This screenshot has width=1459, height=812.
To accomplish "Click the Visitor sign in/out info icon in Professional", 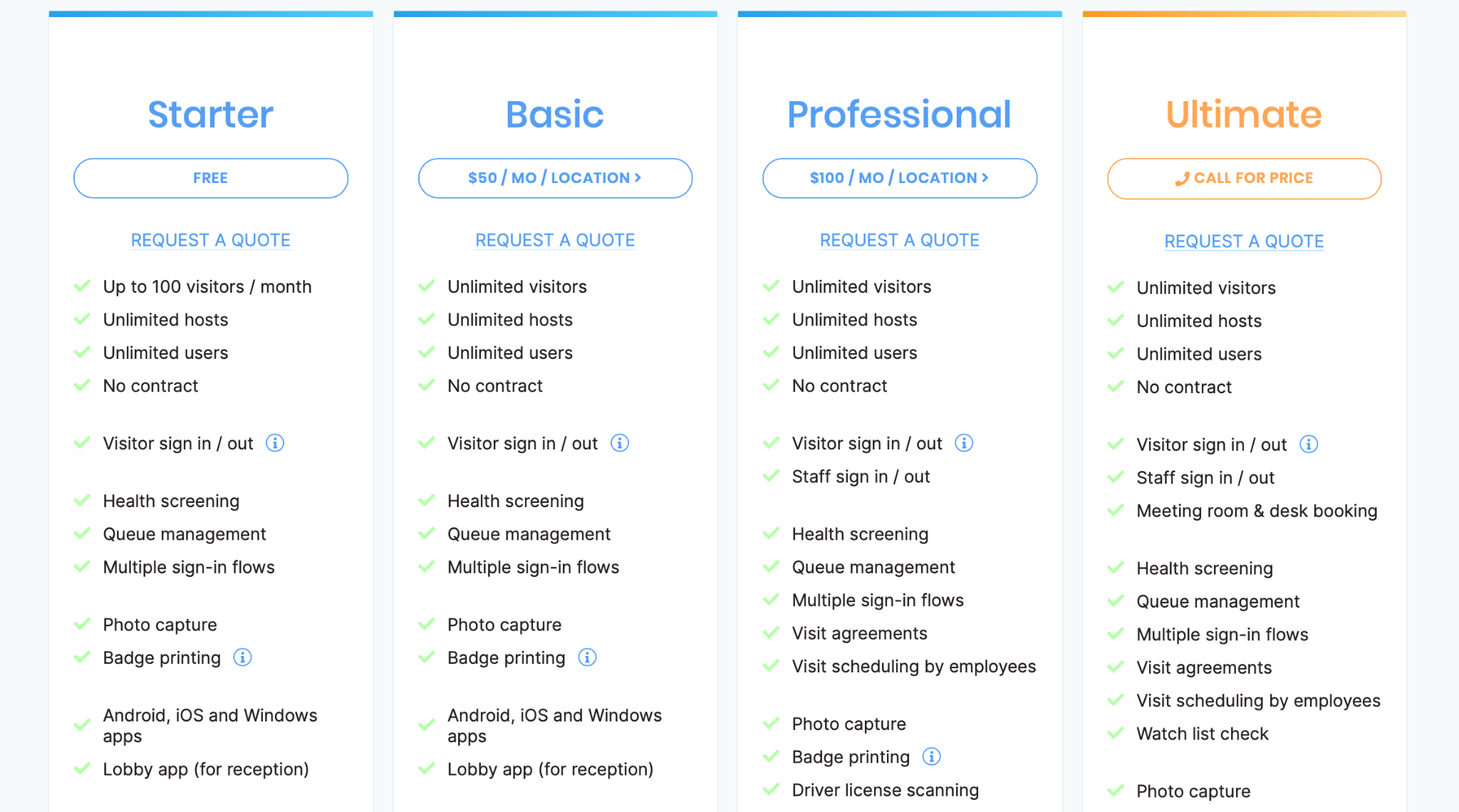I will pyautogui.click(x=965, y=442).
